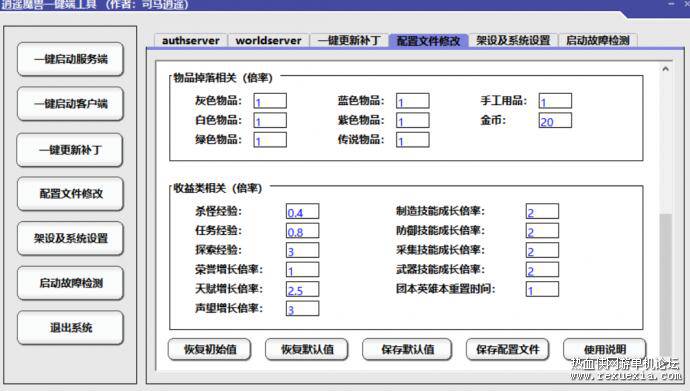The height and width of the screenshot is (391, 690).
Task: Open the 使用说明 help button
Action: click(x=605, y=350)
